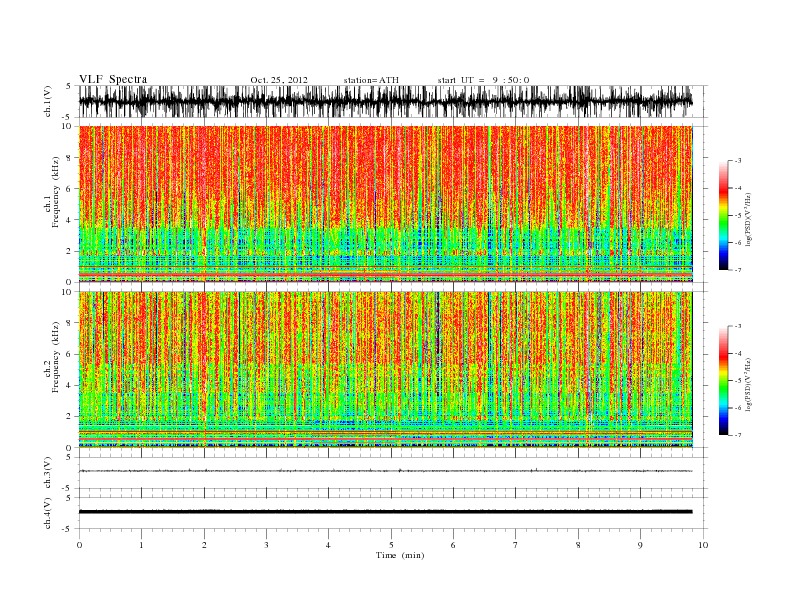Click the "9" tick on the time axis
This screenshot has height=612, width=792.
tap(640, 545)
